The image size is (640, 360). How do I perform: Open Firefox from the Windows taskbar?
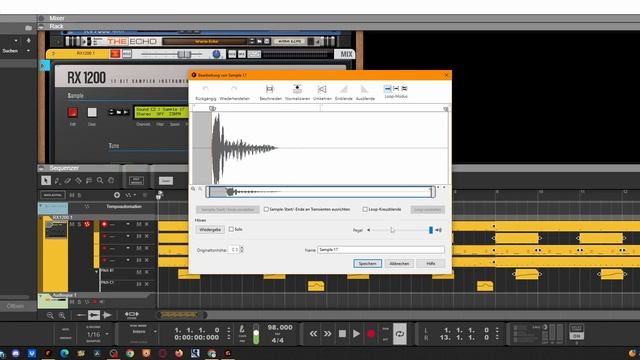pos(179,353)
